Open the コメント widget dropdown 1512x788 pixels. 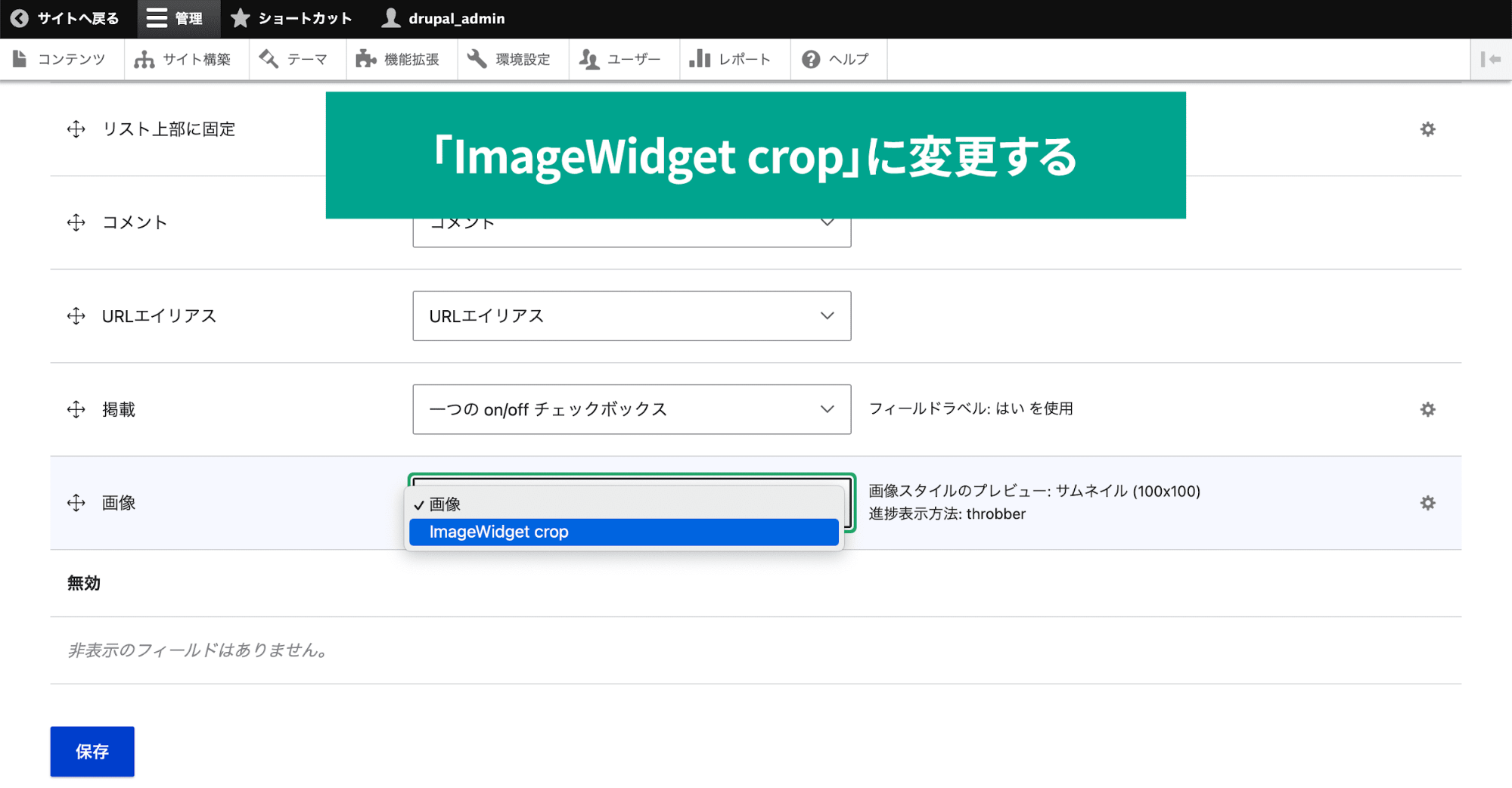point(632,232)
